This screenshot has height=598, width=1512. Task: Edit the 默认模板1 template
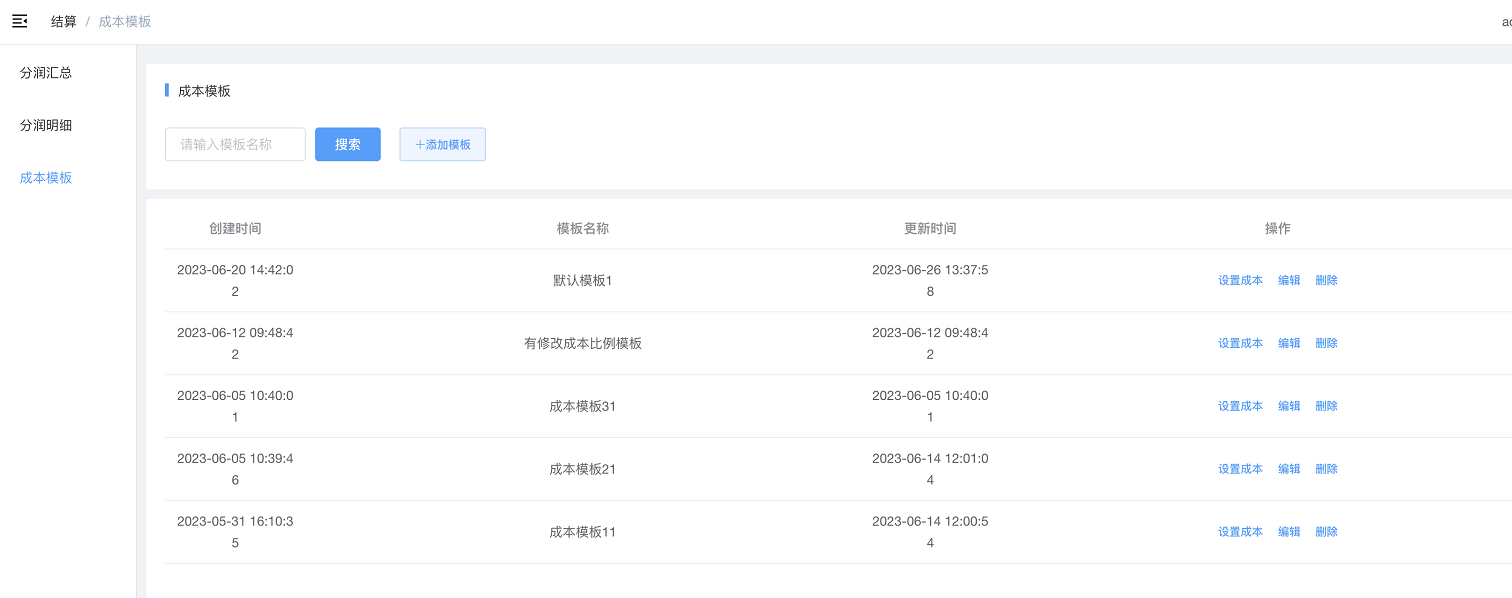1289,281
